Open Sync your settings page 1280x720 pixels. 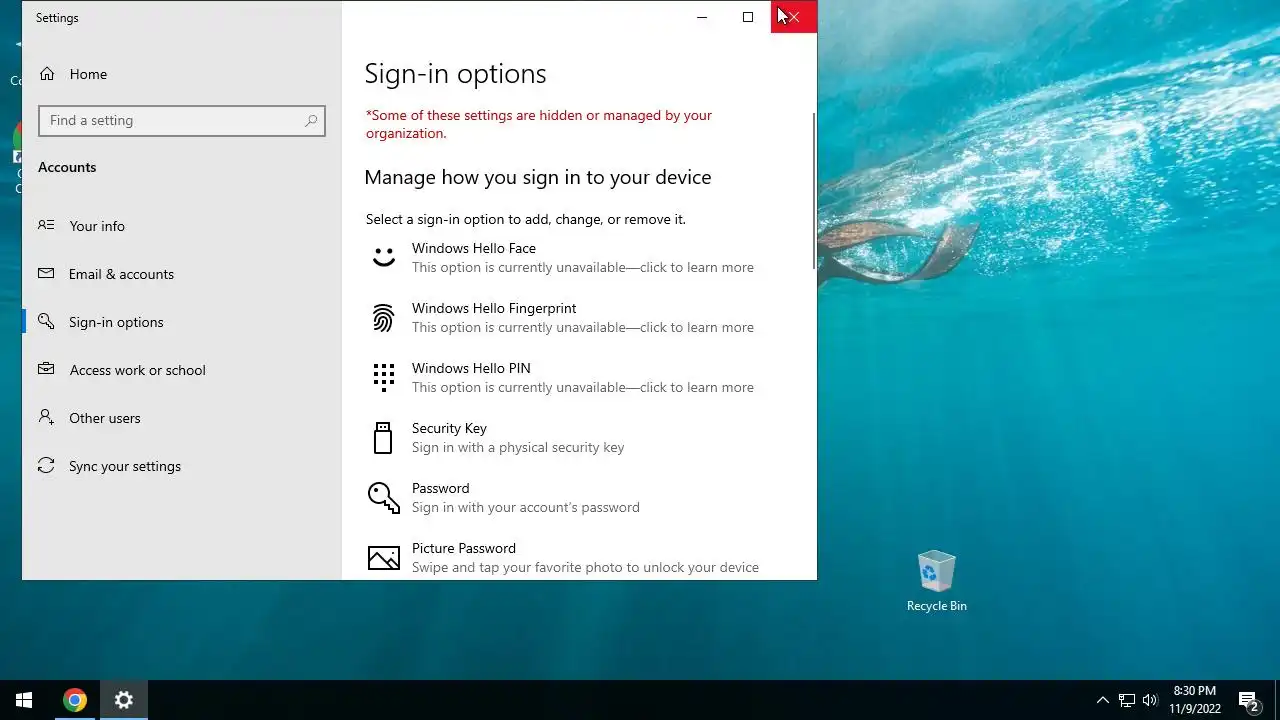[x=182, y=466]
